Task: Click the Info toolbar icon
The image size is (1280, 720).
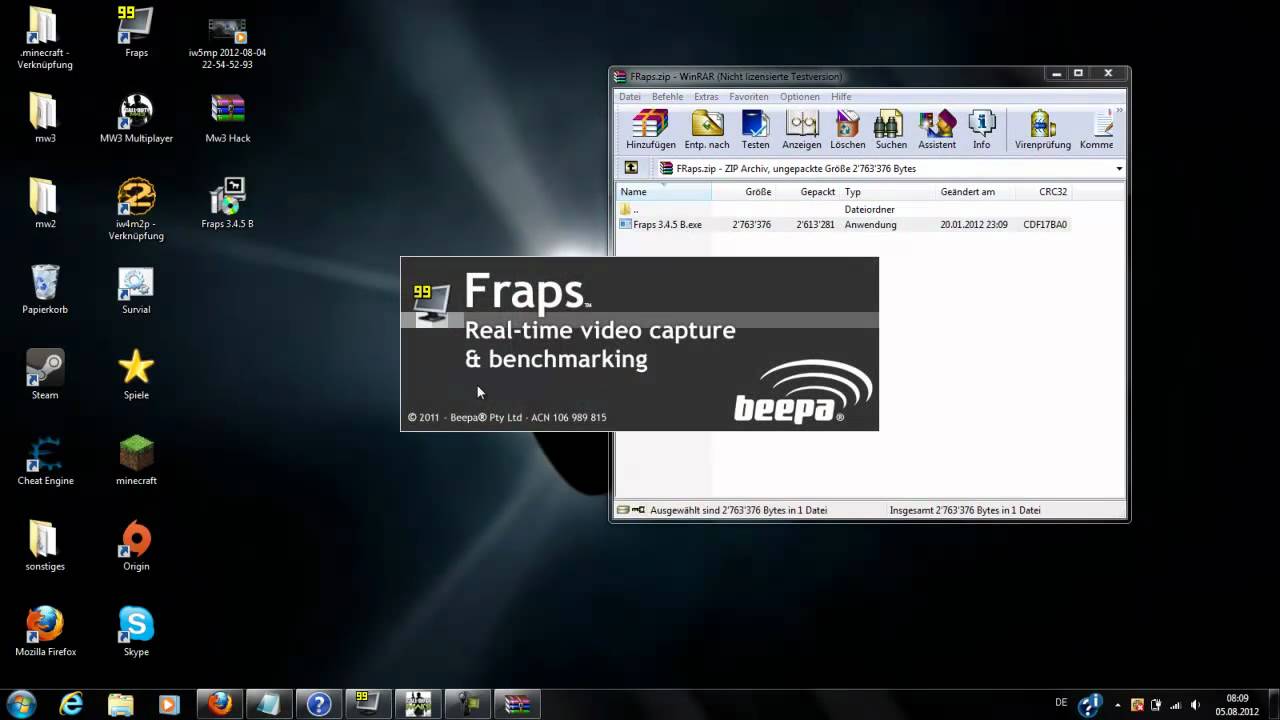Action: tap(982, 130)
